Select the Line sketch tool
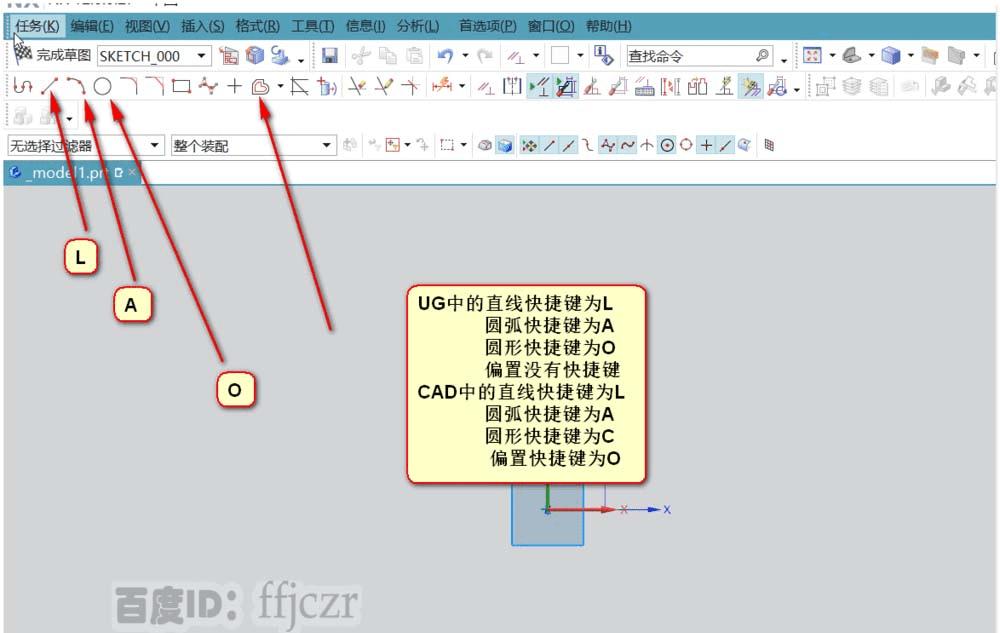1000x633 pixels. pyautogui.click(x=51, y=88)
